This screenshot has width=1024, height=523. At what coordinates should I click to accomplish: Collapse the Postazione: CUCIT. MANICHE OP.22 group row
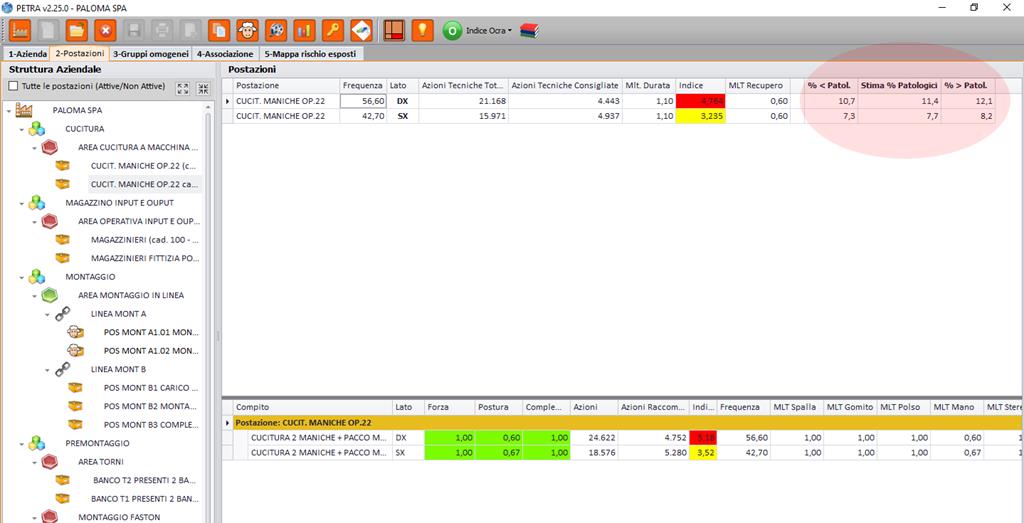[x=227, y=423]
